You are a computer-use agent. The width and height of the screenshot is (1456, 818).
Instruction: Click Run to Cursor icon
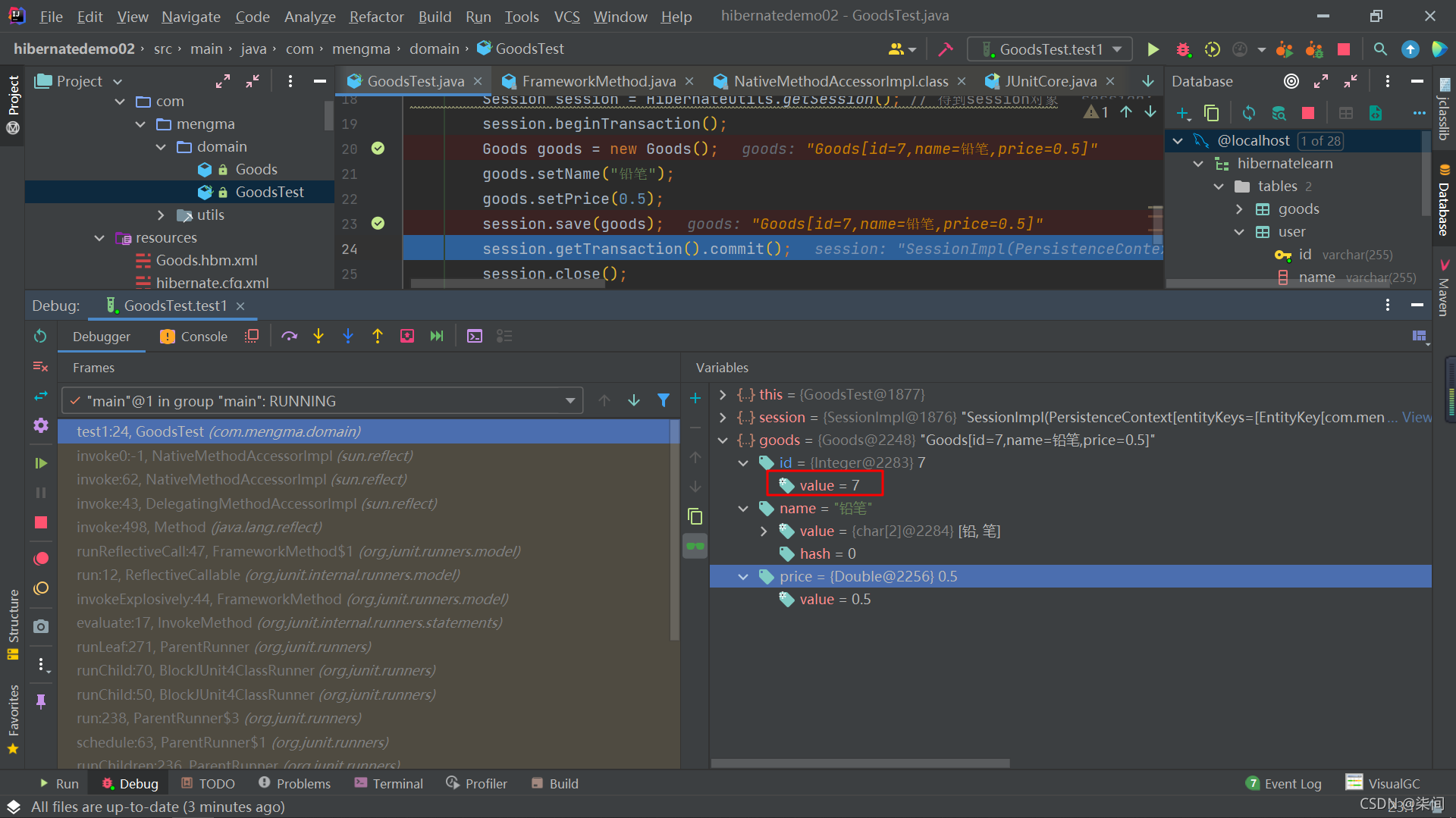coord(437,336)
